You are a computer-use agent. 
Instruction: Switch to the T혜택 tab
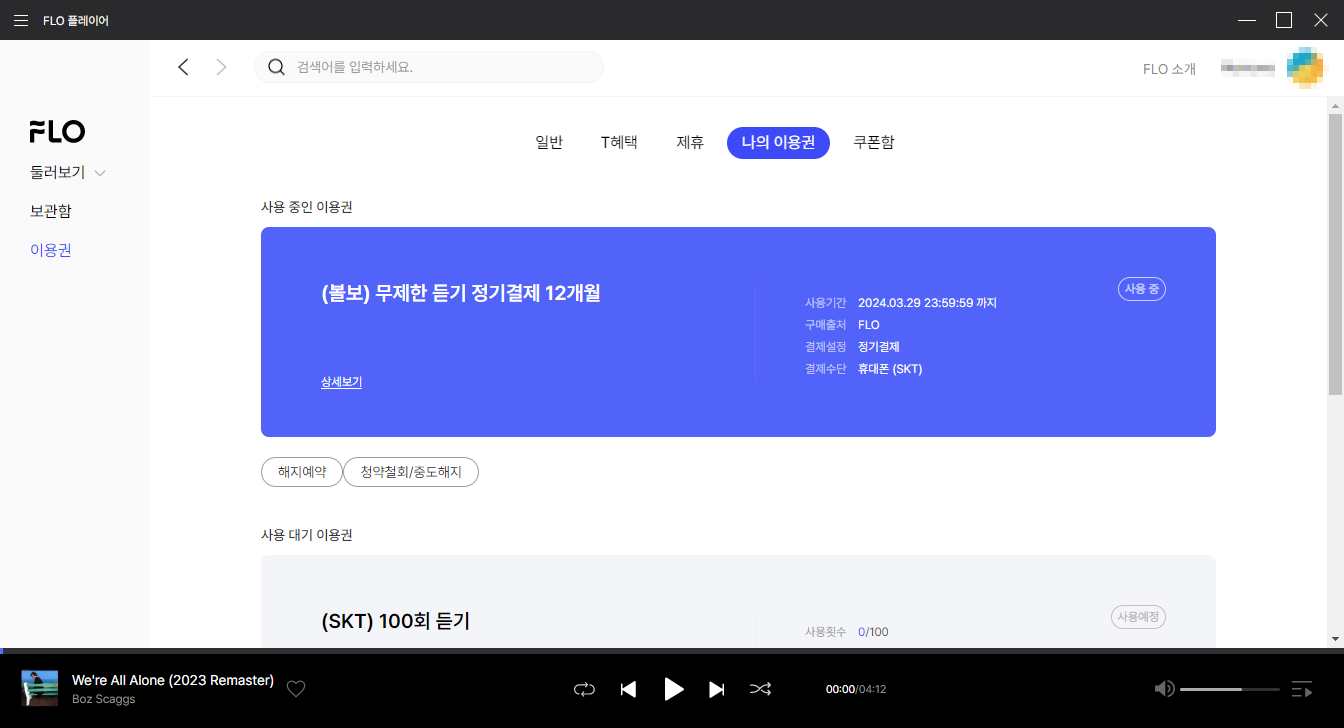pyautogui.click(x=619, y=142)
